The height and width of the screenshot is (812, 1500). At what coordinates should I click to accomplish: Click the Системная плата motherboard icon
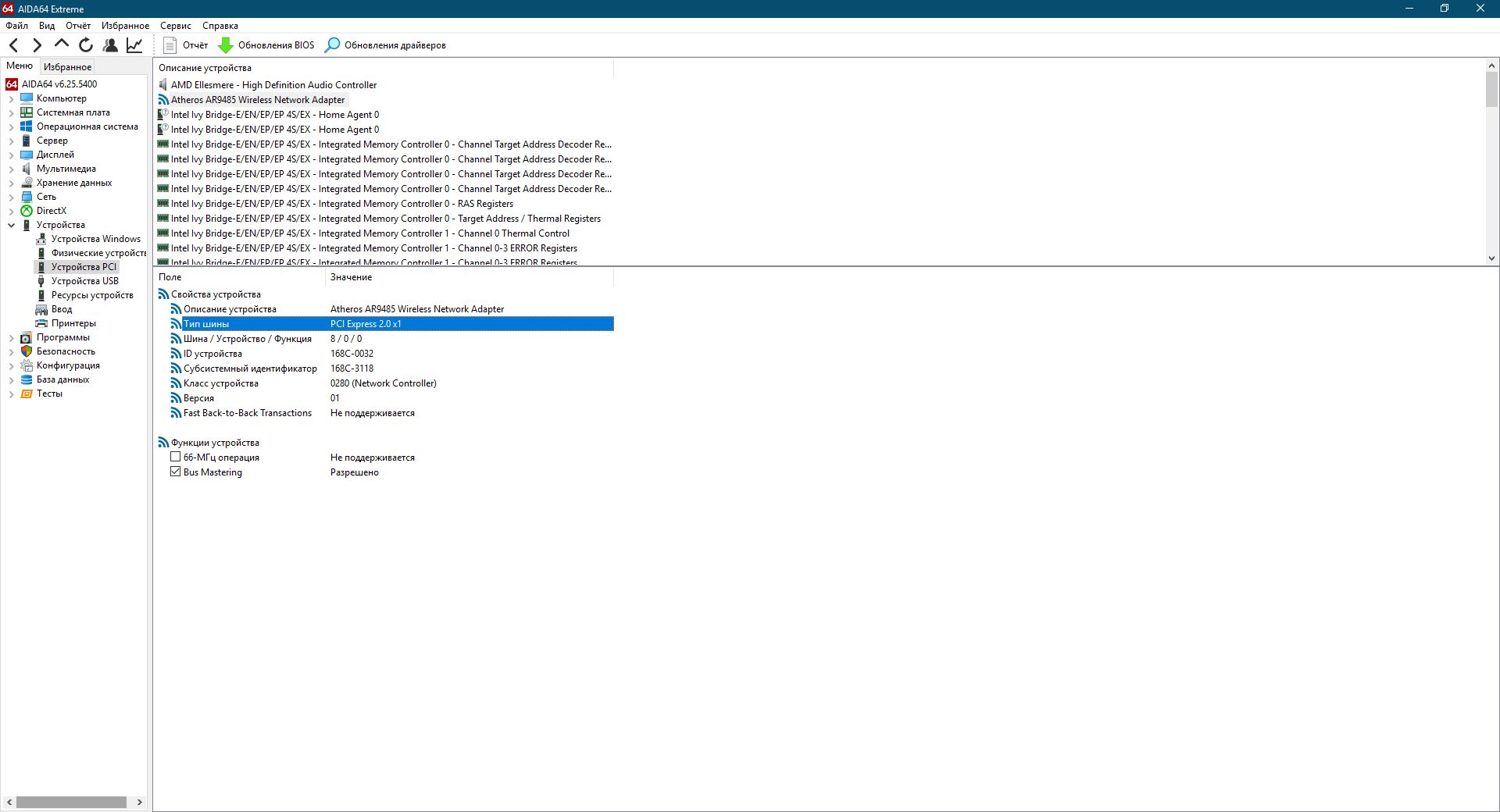click(27, 112)
